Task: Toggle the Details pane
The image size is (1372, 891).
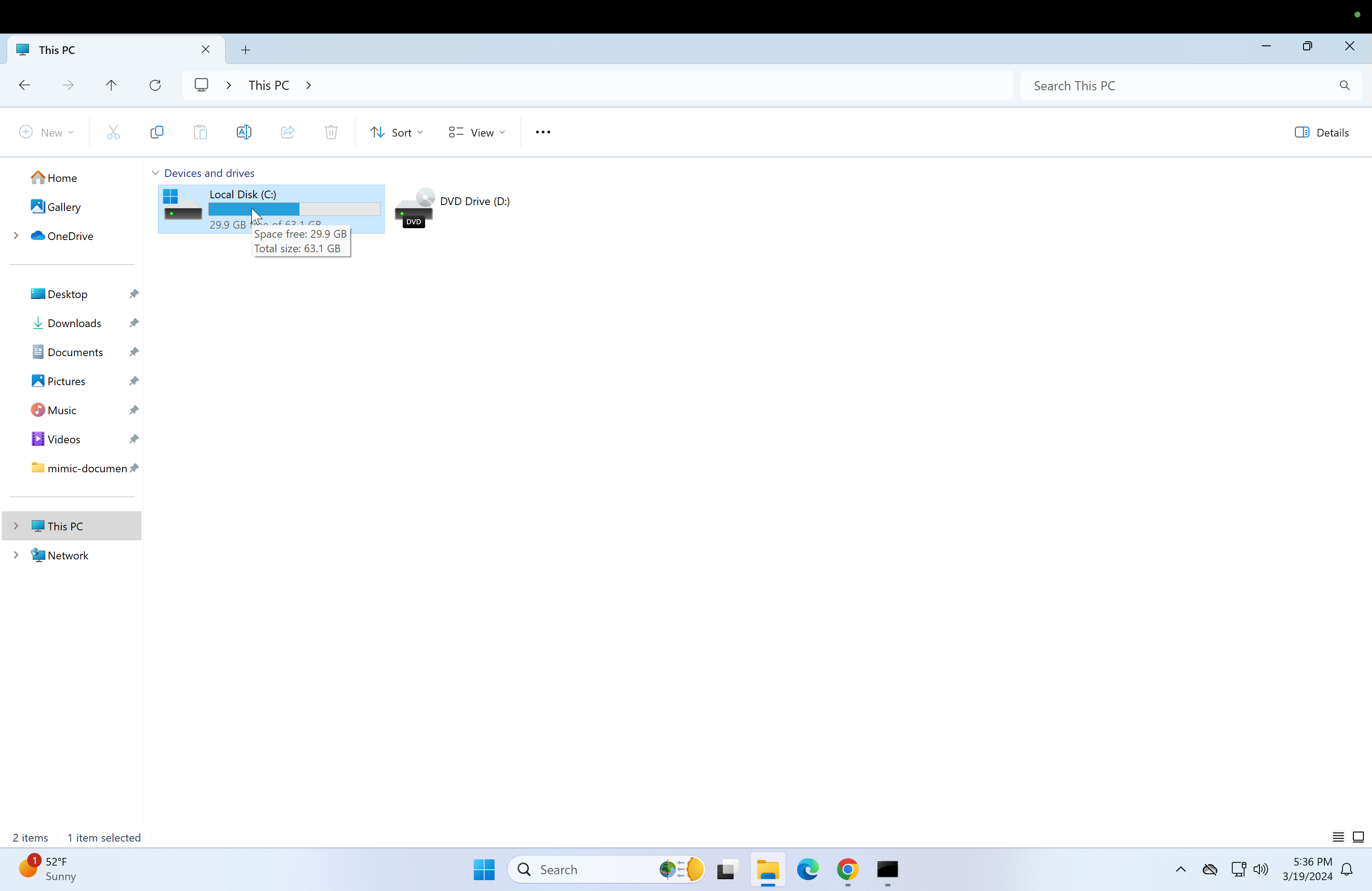Action: 1321,132
